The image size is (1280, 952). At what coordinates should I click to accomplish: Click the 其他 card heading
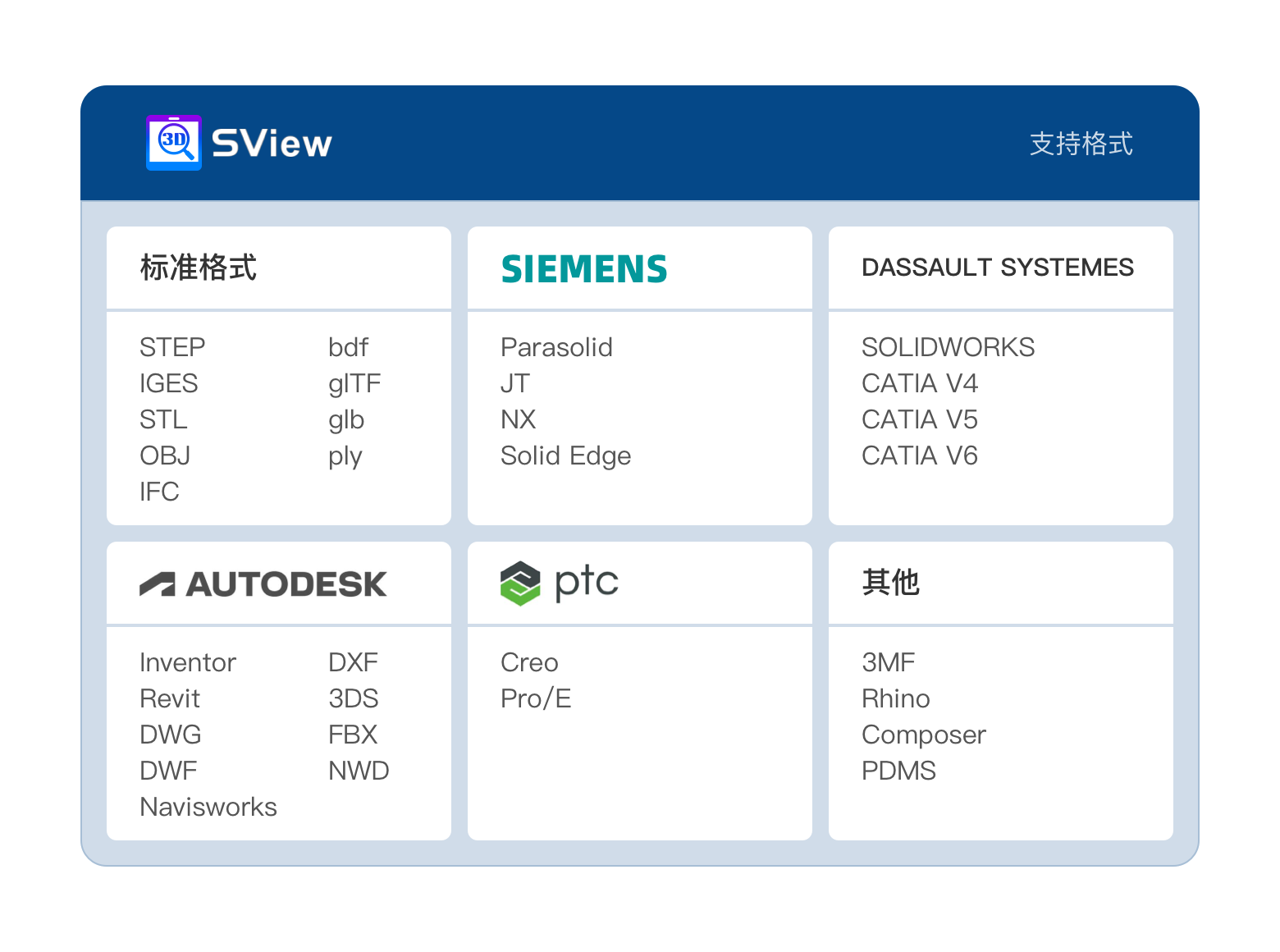point(890,583)
